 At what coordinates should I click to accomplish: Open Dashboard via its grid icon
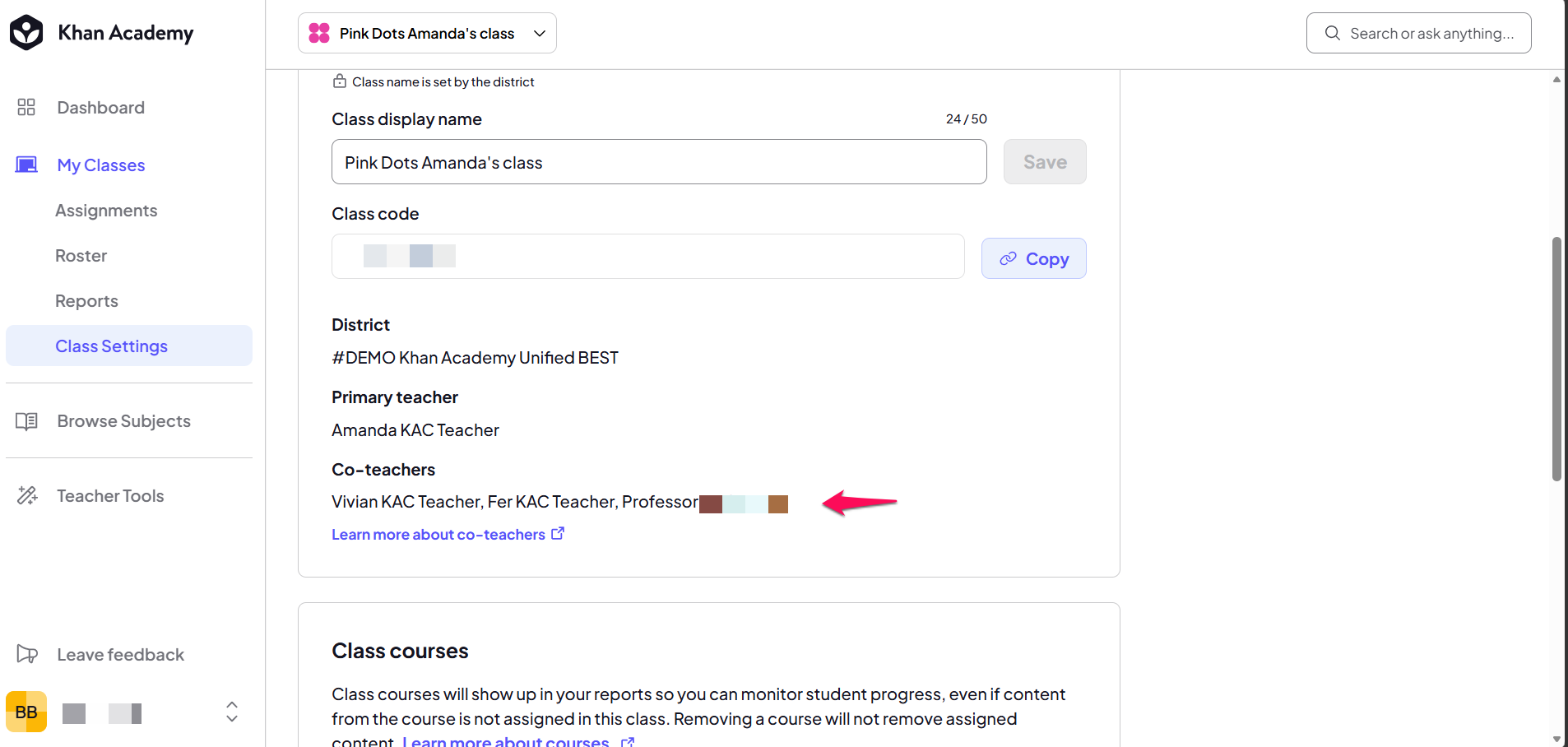point(26,107)
